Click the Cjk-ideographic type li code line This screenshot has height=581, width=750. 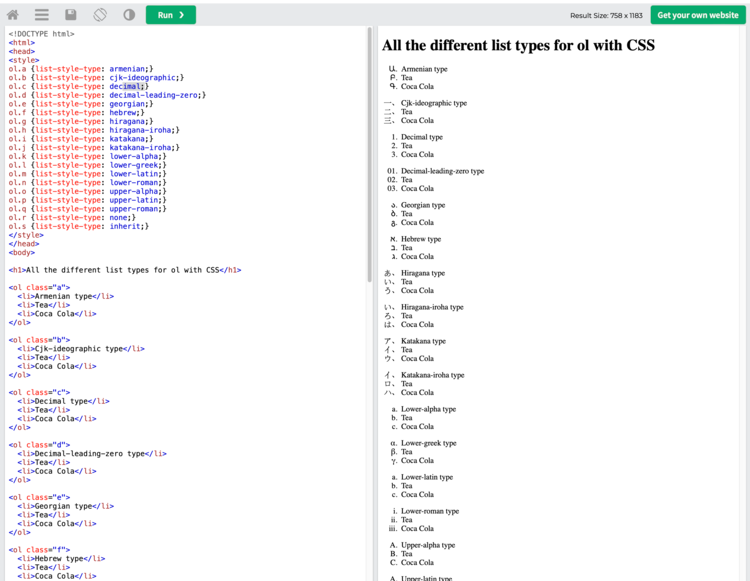pyautogui.click(x=81, y=349)
